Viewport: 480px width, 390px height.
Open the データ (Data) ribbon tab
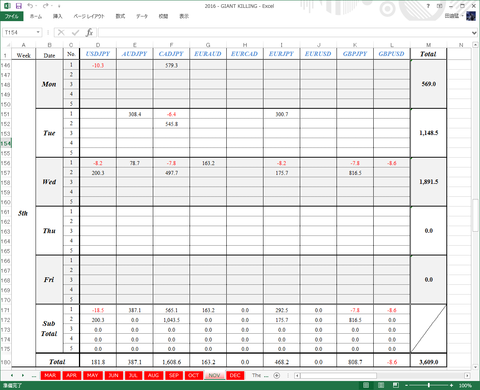pos(142,16)
